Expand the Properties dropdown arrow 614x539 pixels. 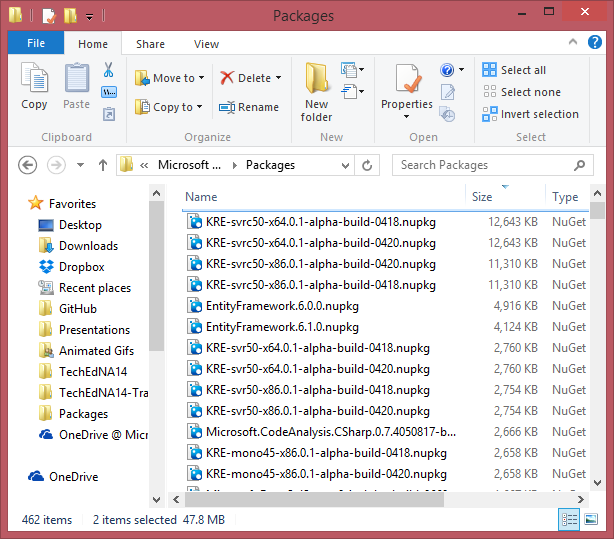(x=406, y=117)
